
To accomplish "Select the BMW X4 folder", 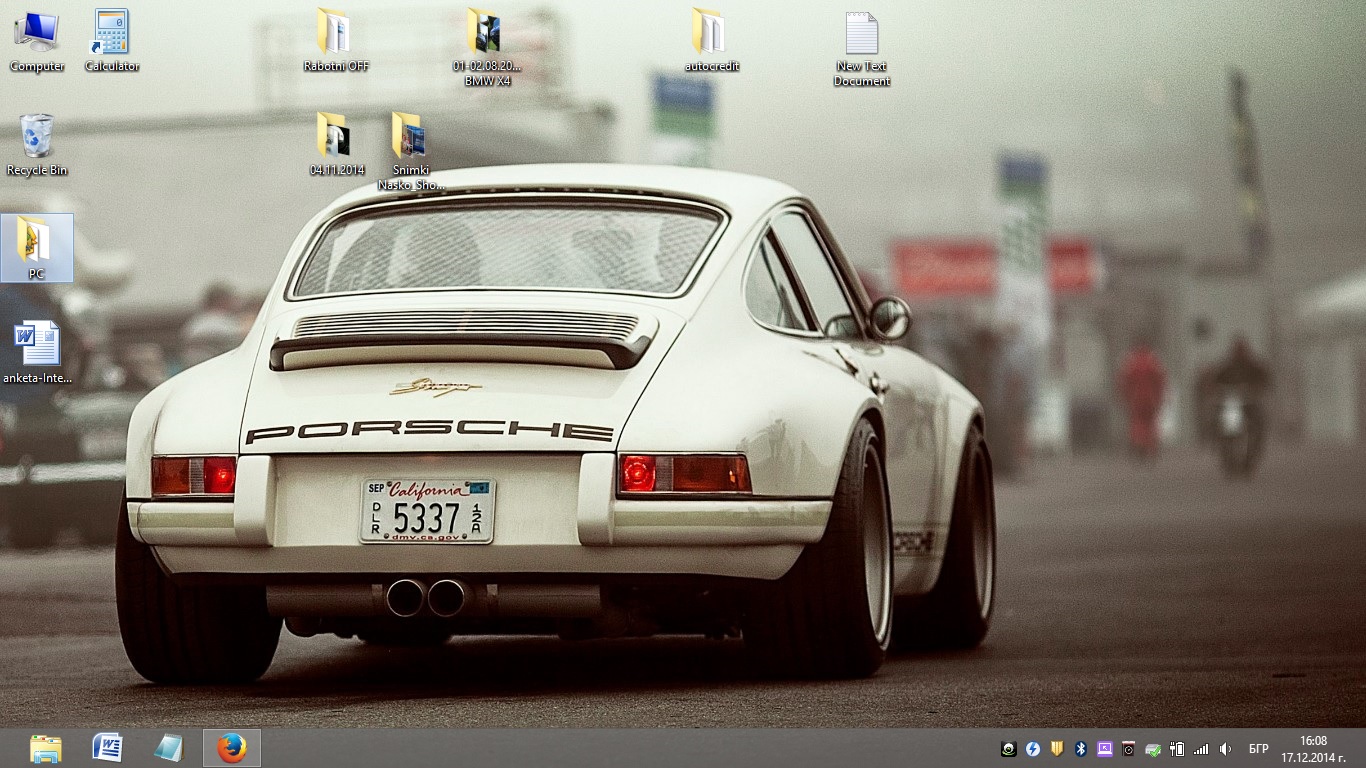I will point(487,47).
